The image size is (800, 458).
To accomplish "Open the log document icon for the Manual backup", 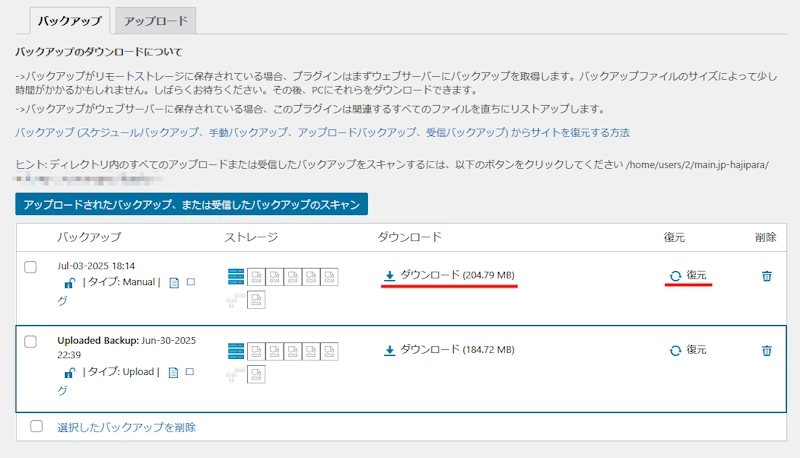I will (x=173, y=284).
